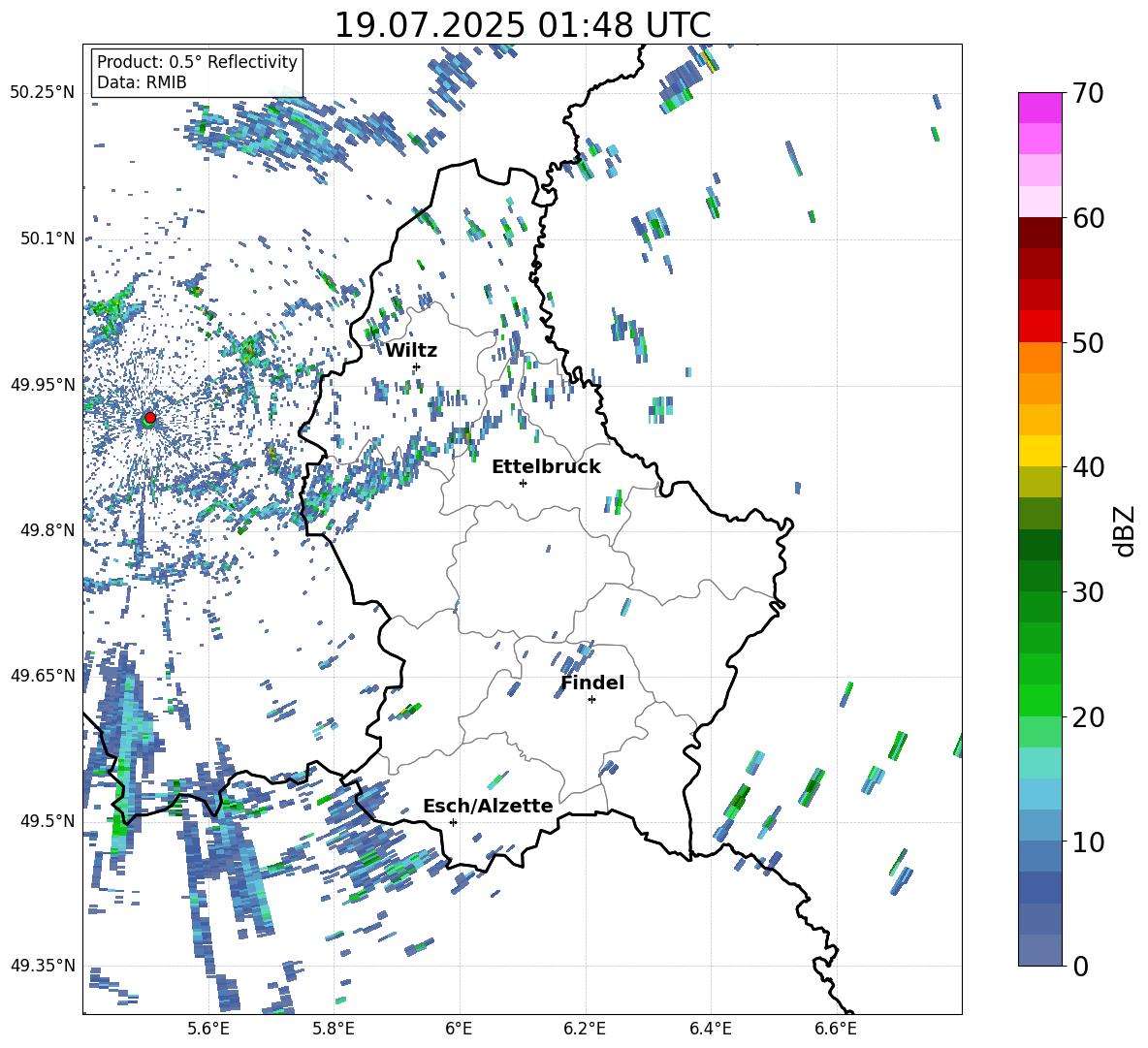1148x1048 pixels.
Task: Click the Esch/Alzette city label
Action: pyautogui.click(x=488, y=806)
